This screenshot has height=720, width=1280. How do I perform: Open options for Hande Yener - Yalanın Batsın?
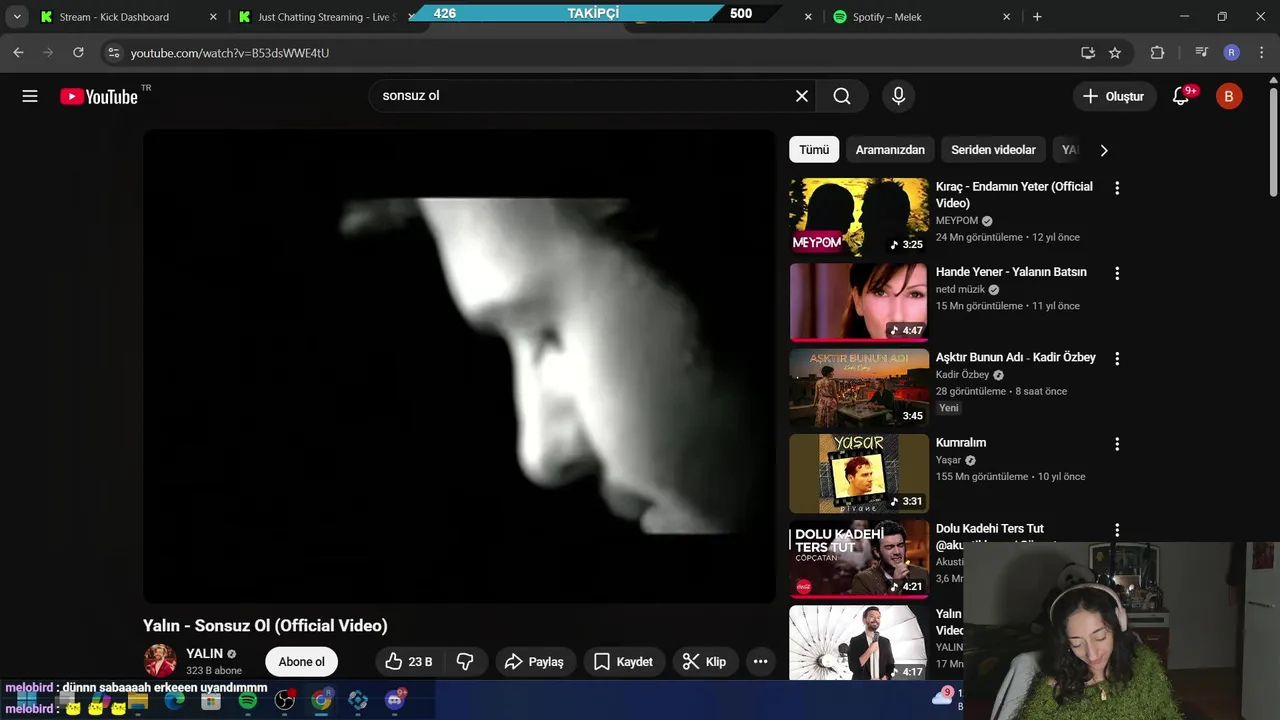pyautogui.click(x=1117, y=273)
